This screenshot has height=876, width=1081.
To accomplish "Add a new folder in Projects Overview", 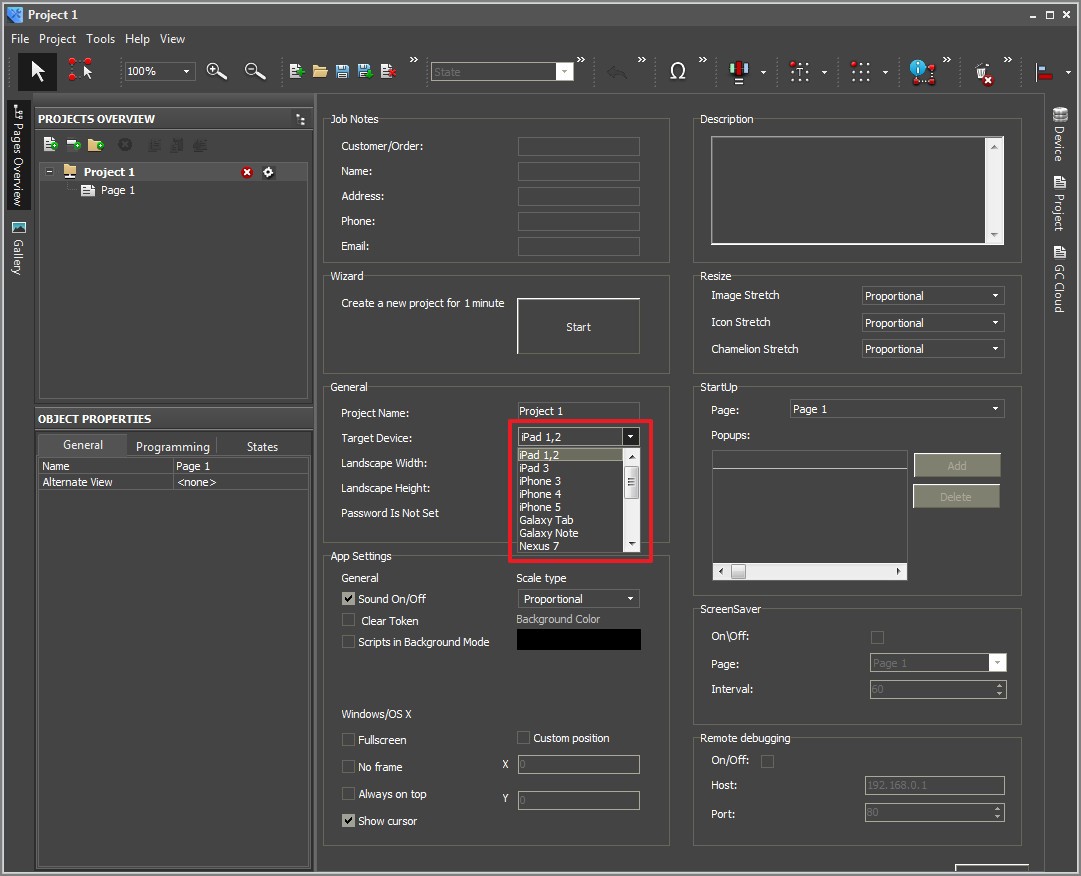I will pyautogui.click(x=94, y=144).
